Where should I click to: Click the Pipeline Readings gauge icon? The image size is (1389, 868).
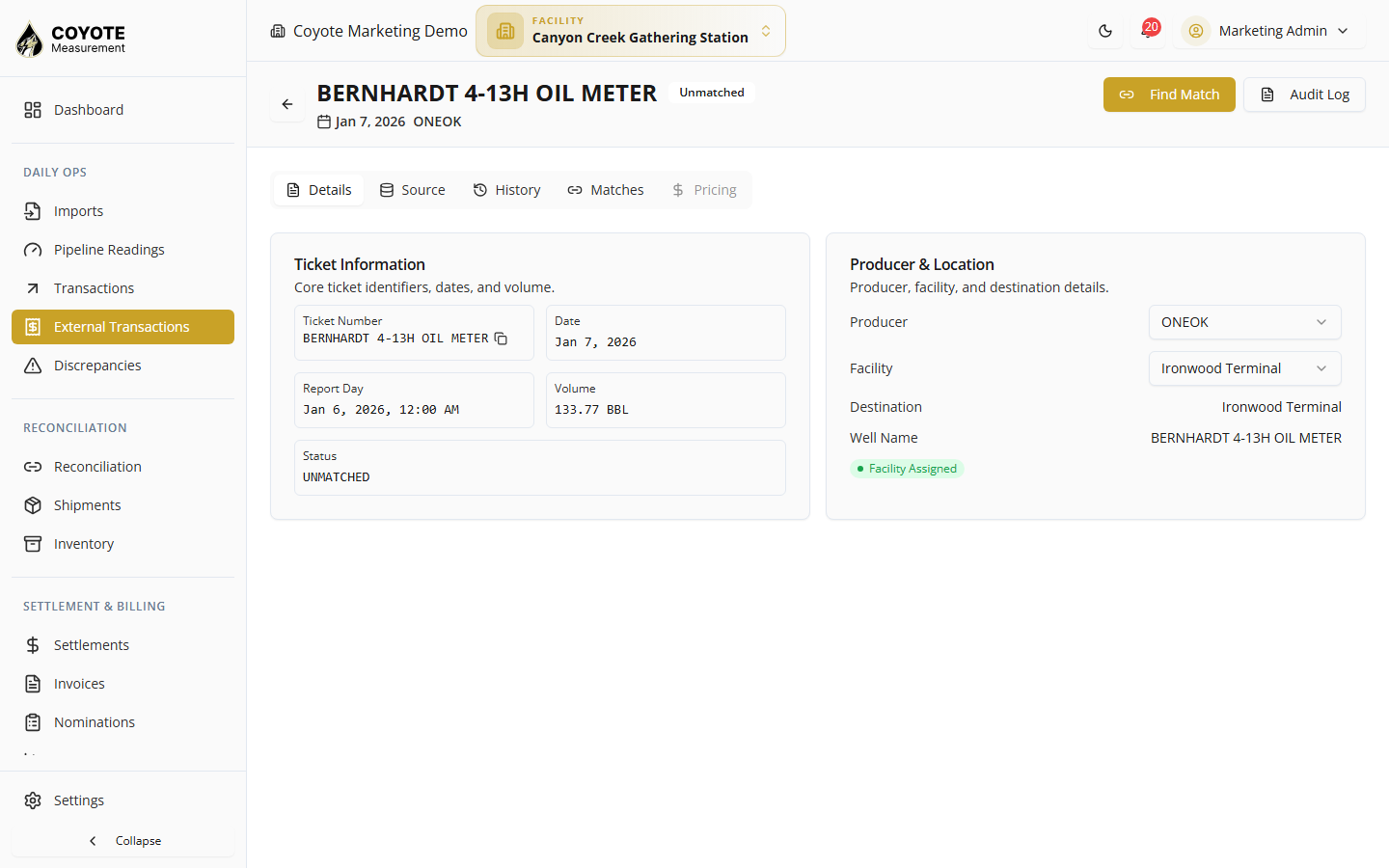click(33, 250)
